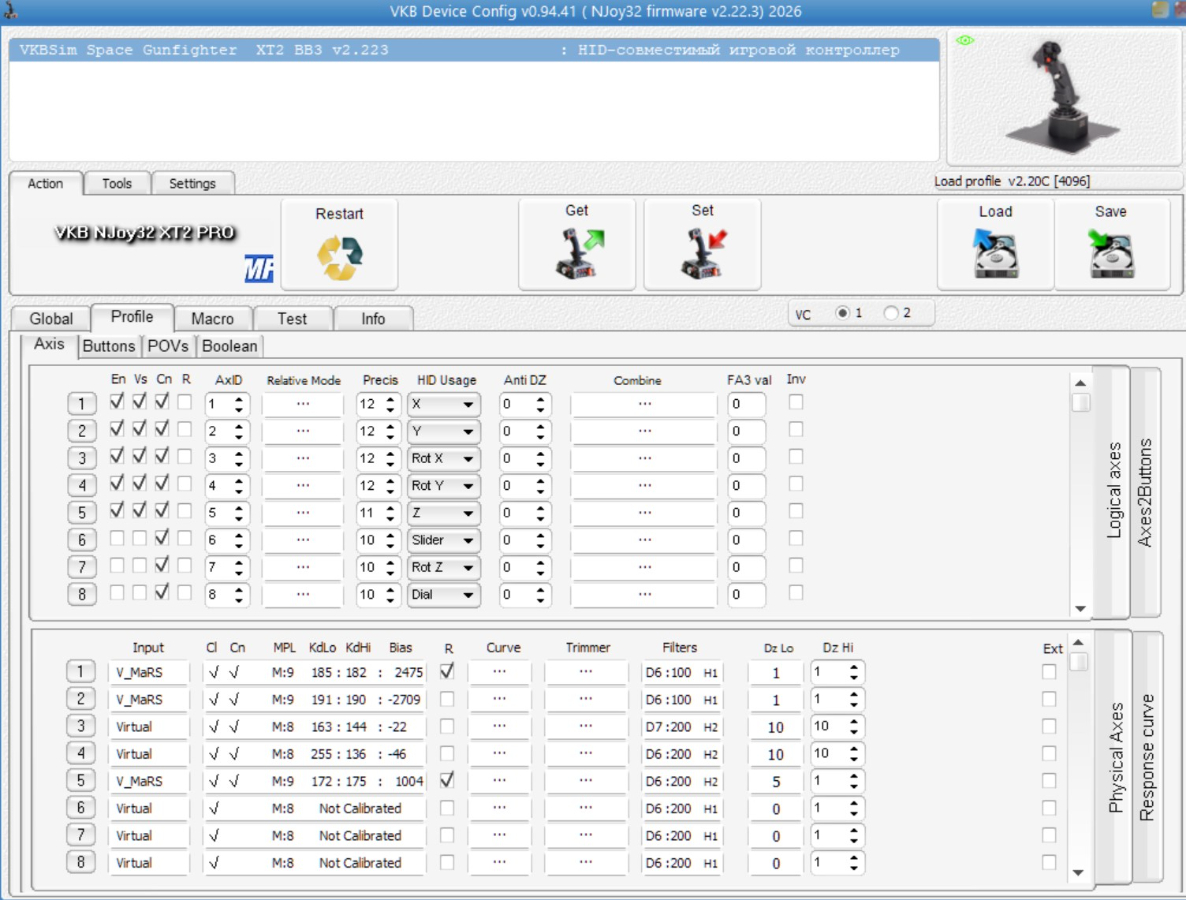This screenshot has width=1186, height=900.
Task: Switch to the Boolean sub-tab
Action: tap(229, 346)
